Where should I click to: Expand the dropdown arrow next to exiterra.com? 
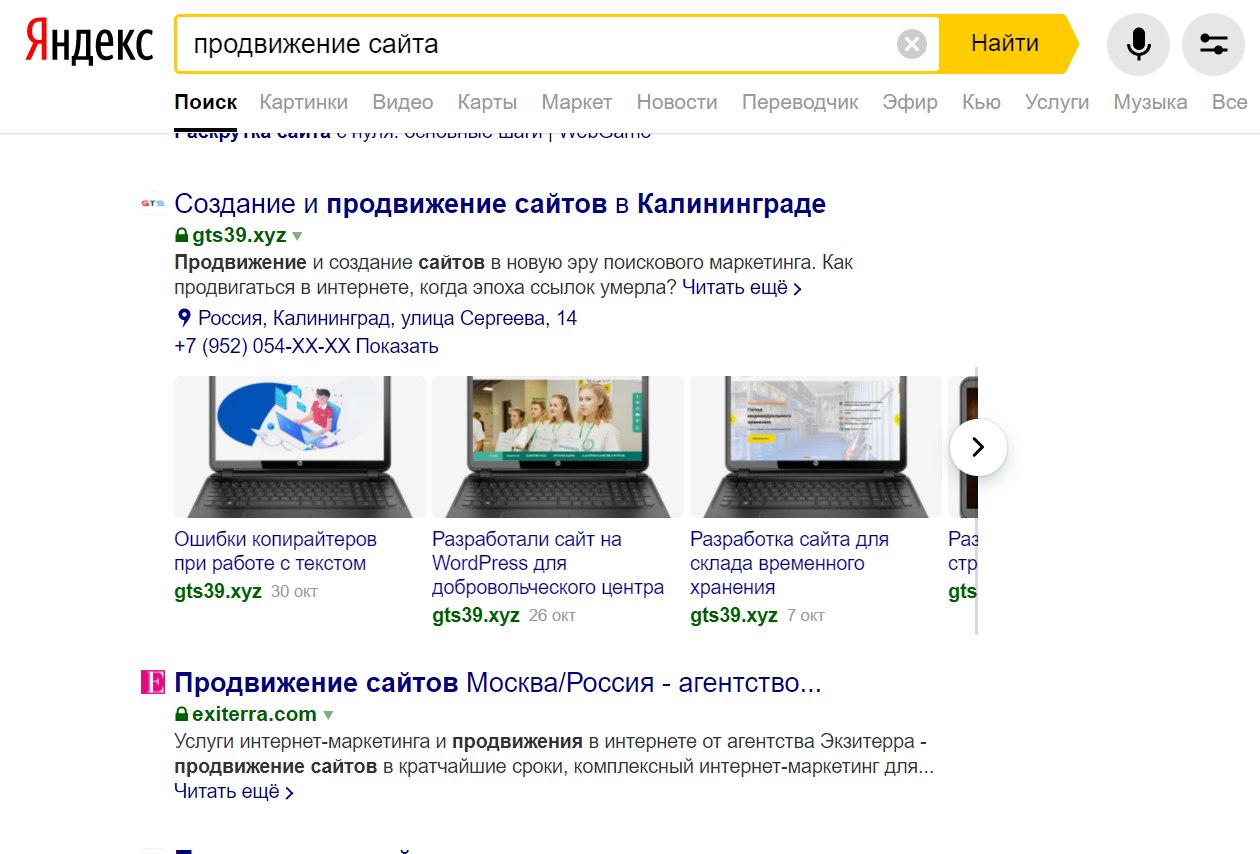328,715
